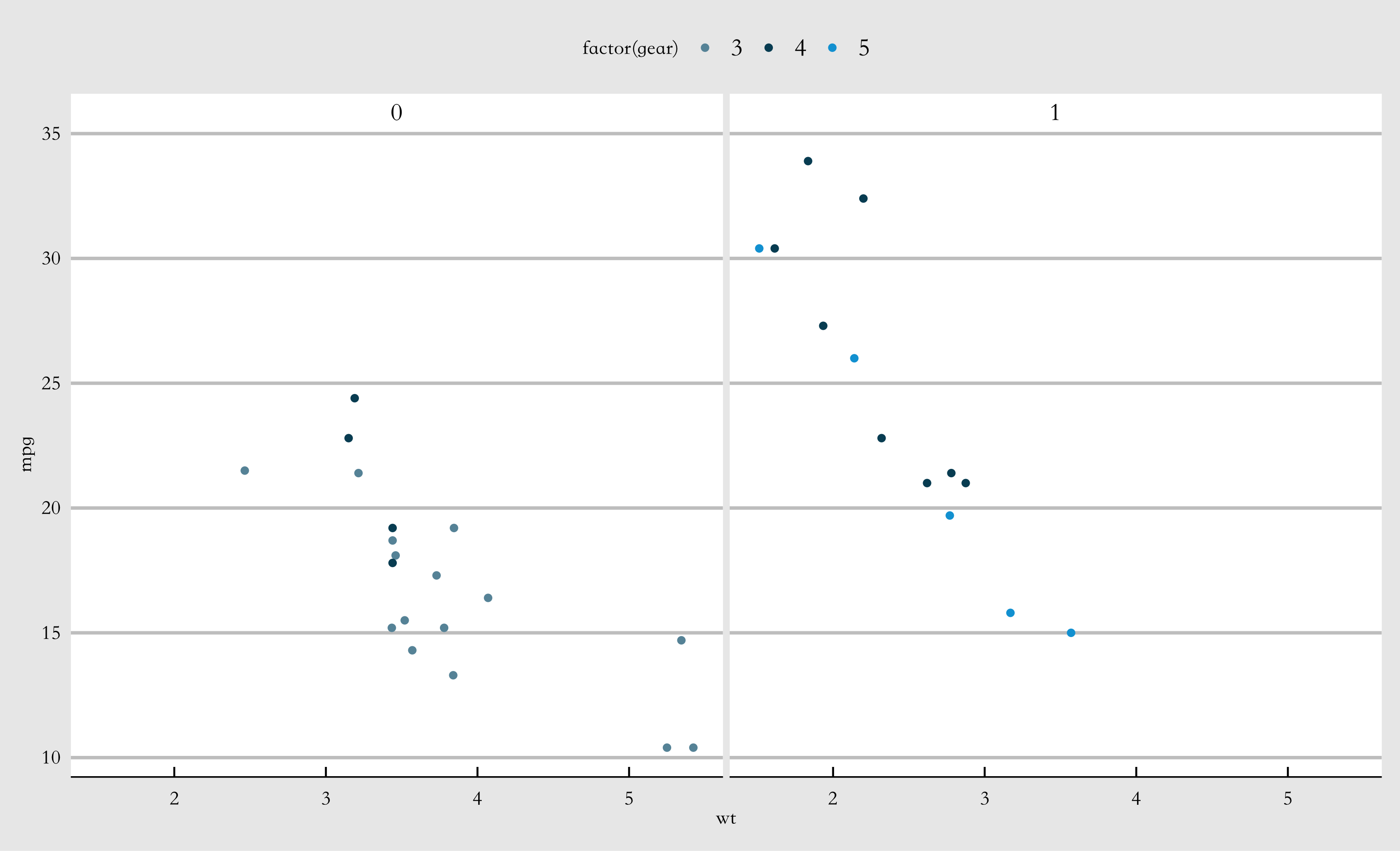Click y-axis tick label '25'
The height and width of the screenshot is (851, 1400).
point(51,383)
